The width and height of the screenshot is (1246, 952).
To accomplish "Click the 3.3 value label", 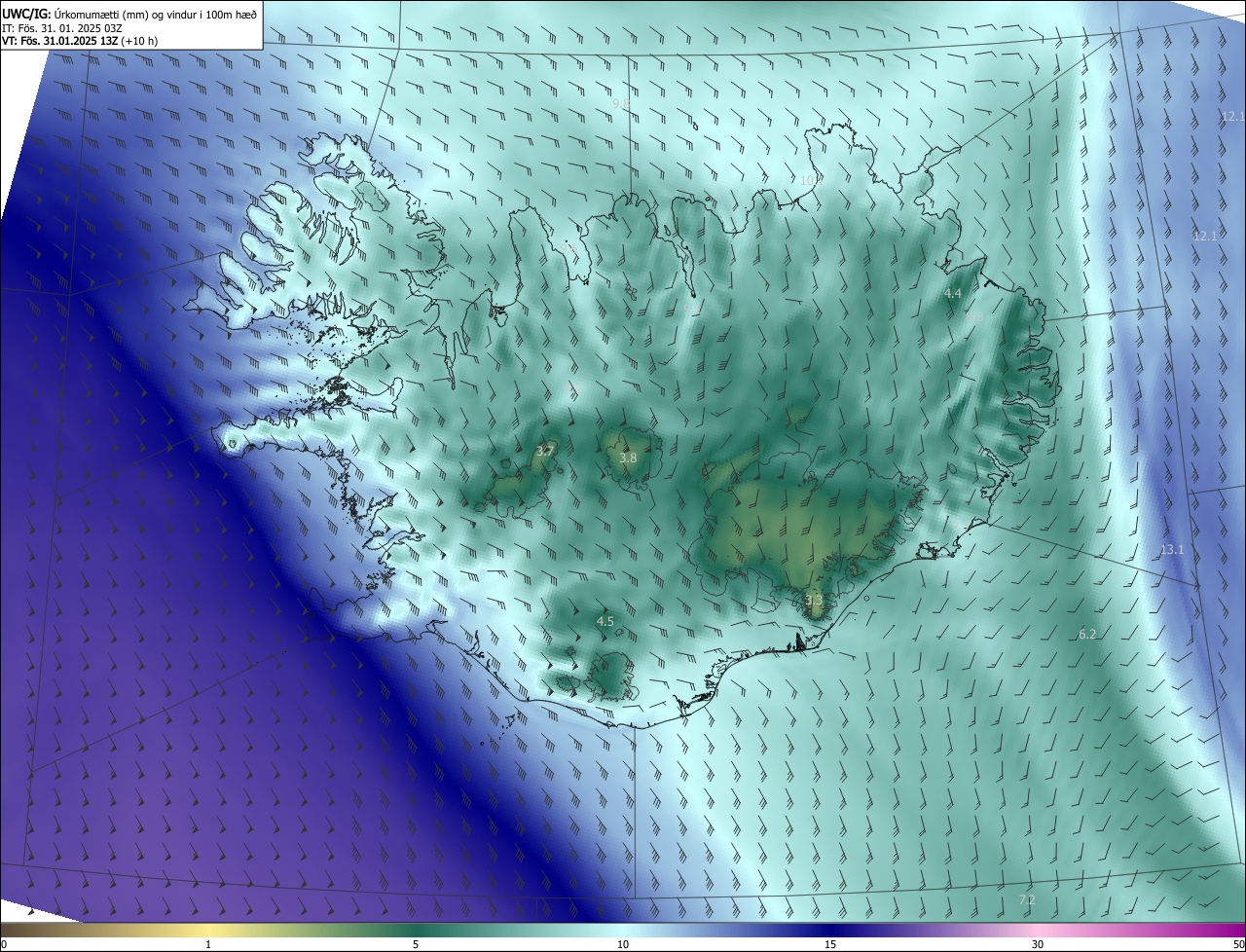I will tap(814, 601).
